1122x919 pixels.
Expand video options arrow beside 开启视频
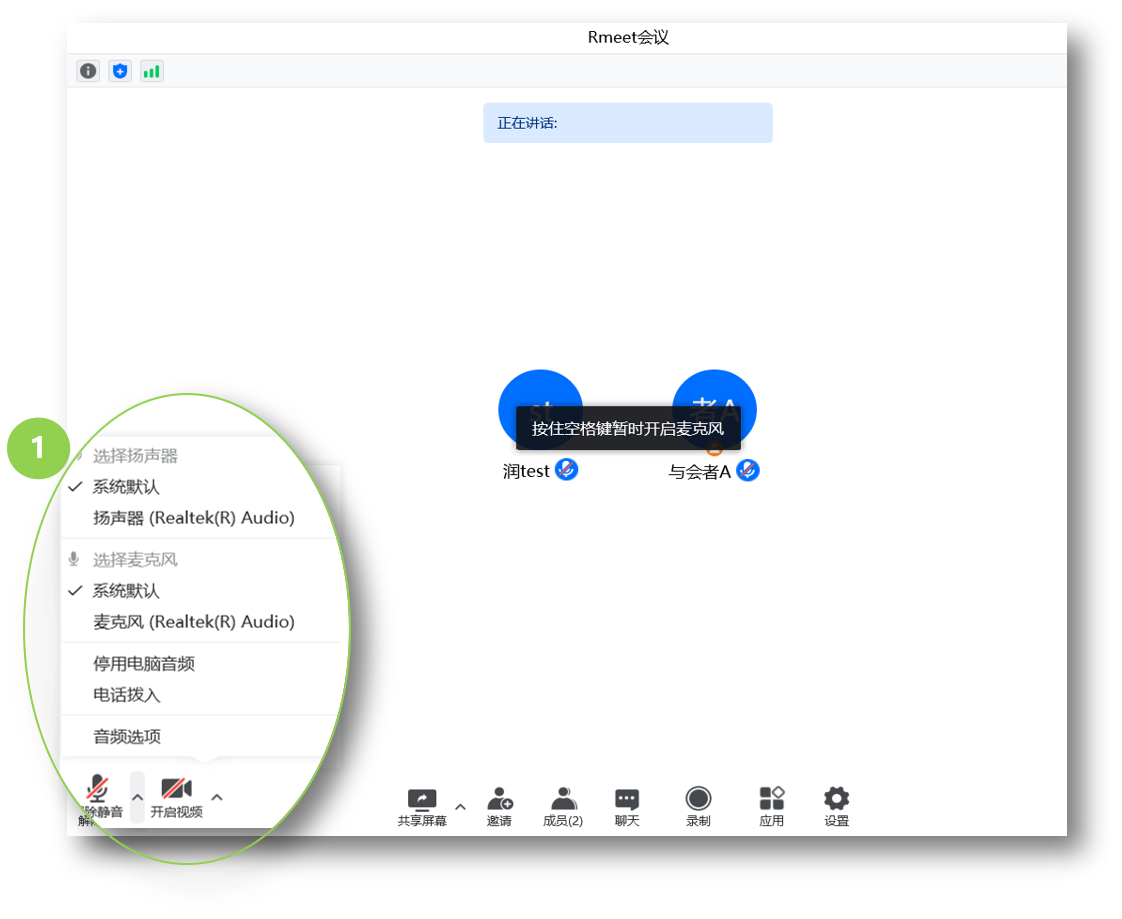coord(217,797)
